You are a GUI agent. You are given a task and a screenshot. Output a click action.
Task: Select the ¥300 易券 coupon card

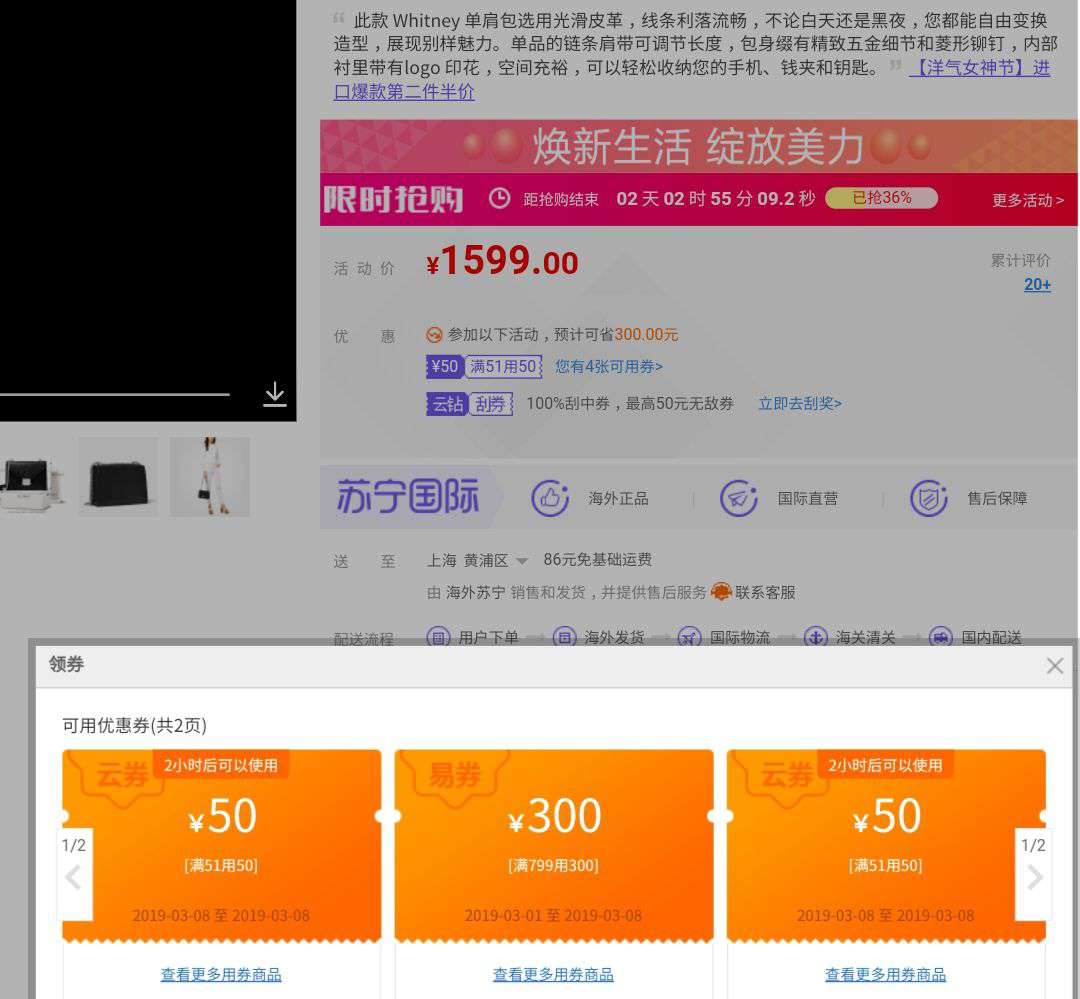pos(554,845)
